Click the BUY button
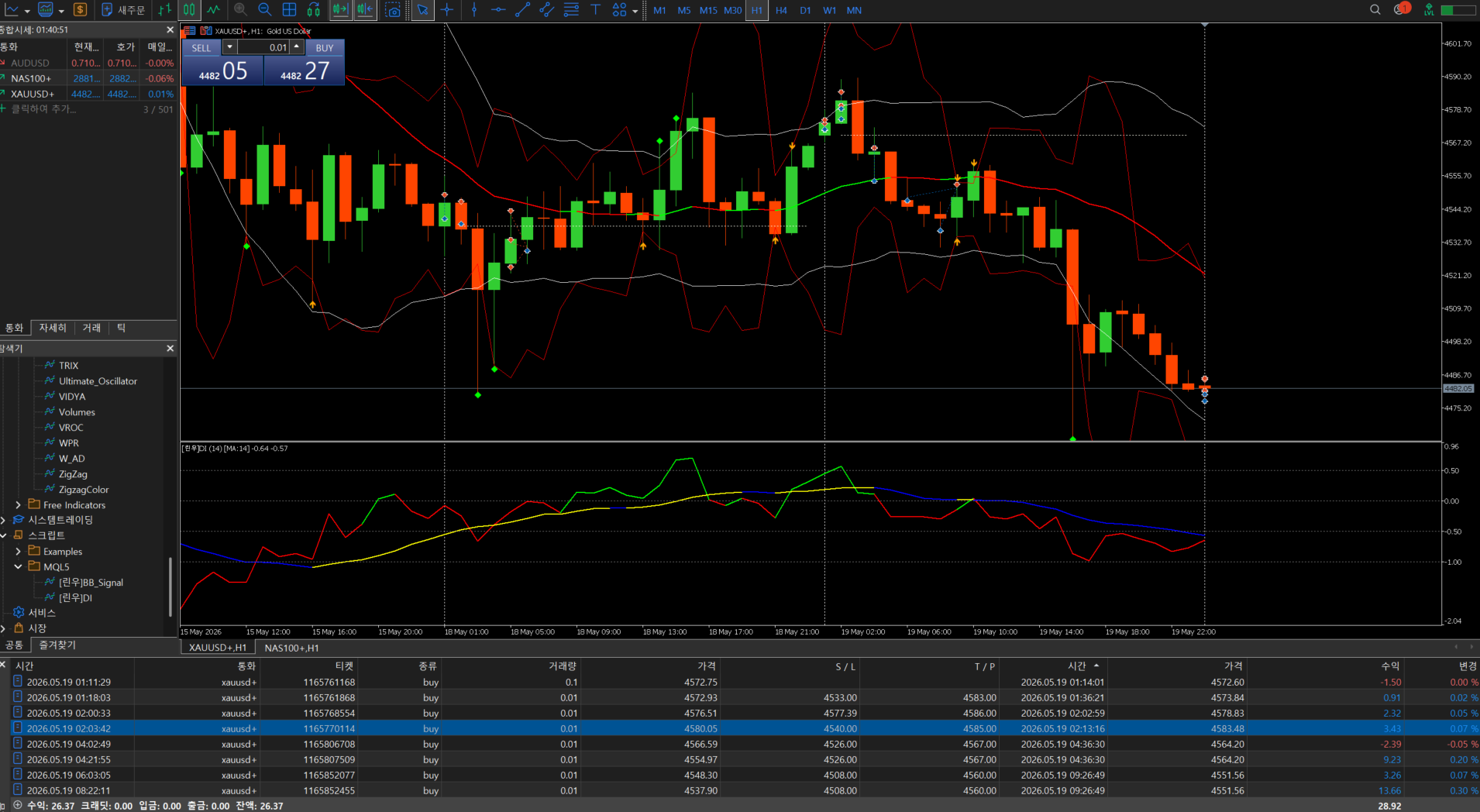 point(325,47)
